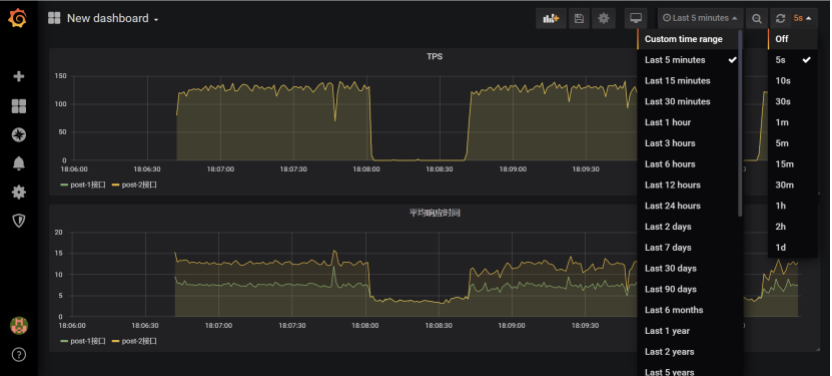Save the dashboard with floppy icon
This screenshot has height=376, width=832.
(x=579, y=19)
